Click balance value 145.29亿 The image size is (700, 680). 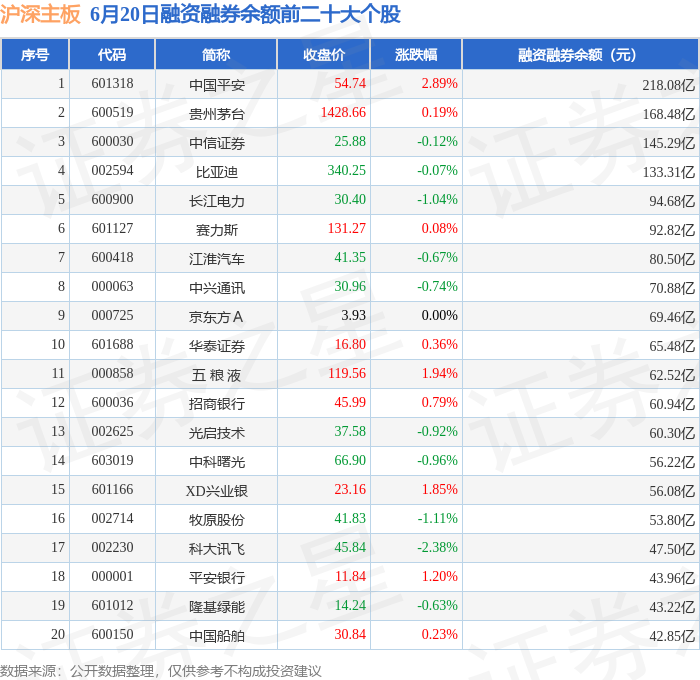click(669, 143)
